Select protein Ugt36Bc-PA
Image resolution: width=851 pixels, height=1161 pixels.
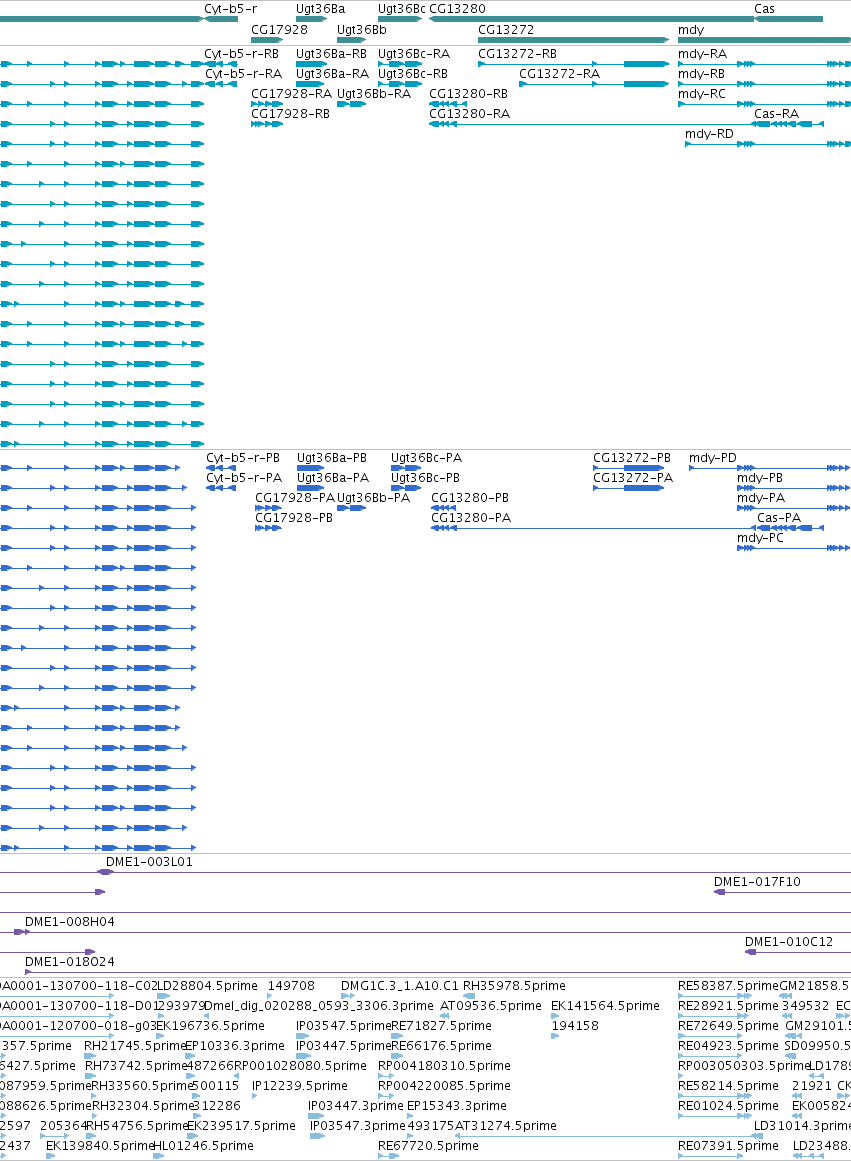point(426,458)
